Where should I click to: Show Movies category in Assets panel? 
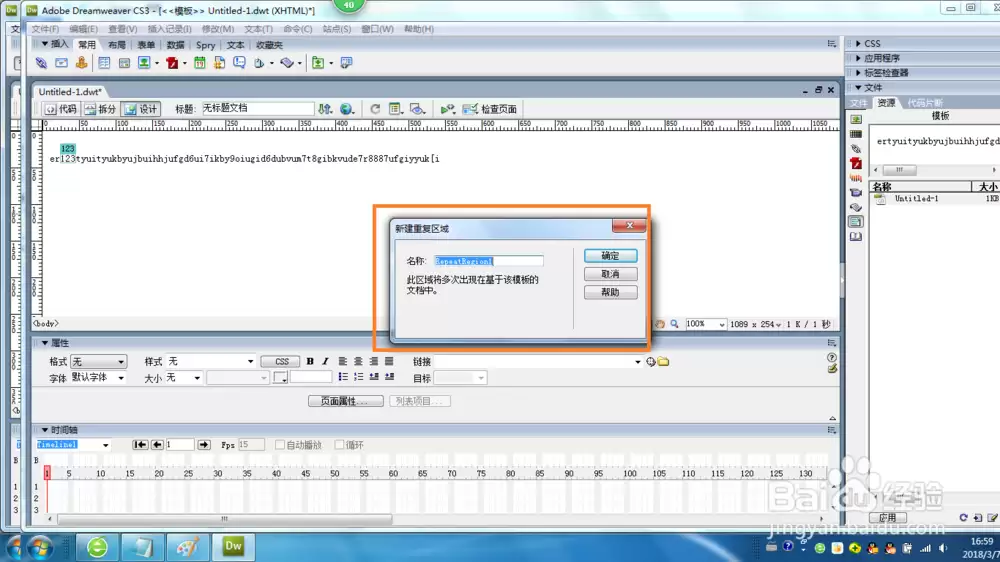tap(856, 193)
